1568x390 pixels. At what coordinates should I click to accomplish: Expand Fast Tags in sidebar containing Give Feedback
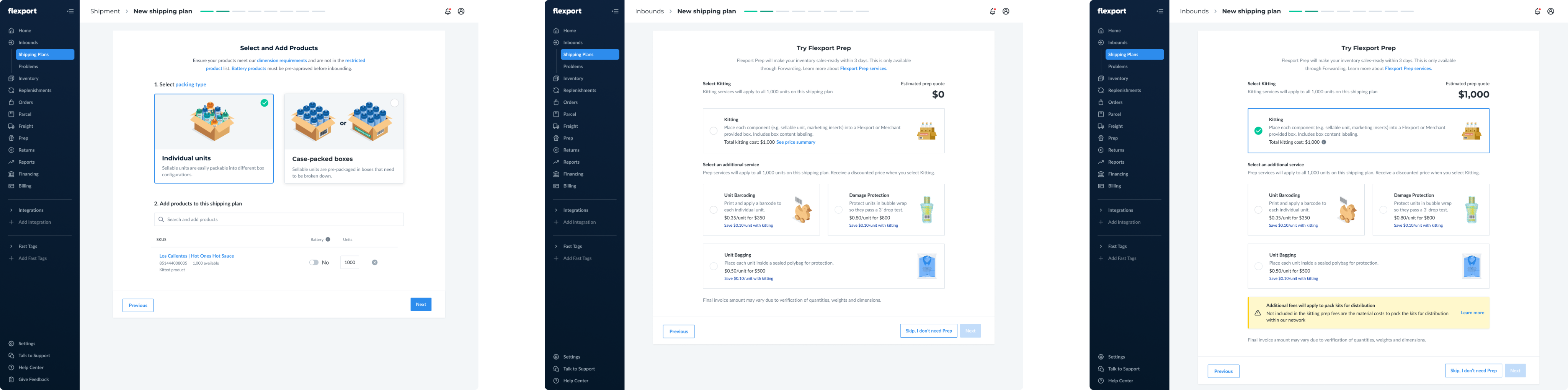[x=28, y=246]
